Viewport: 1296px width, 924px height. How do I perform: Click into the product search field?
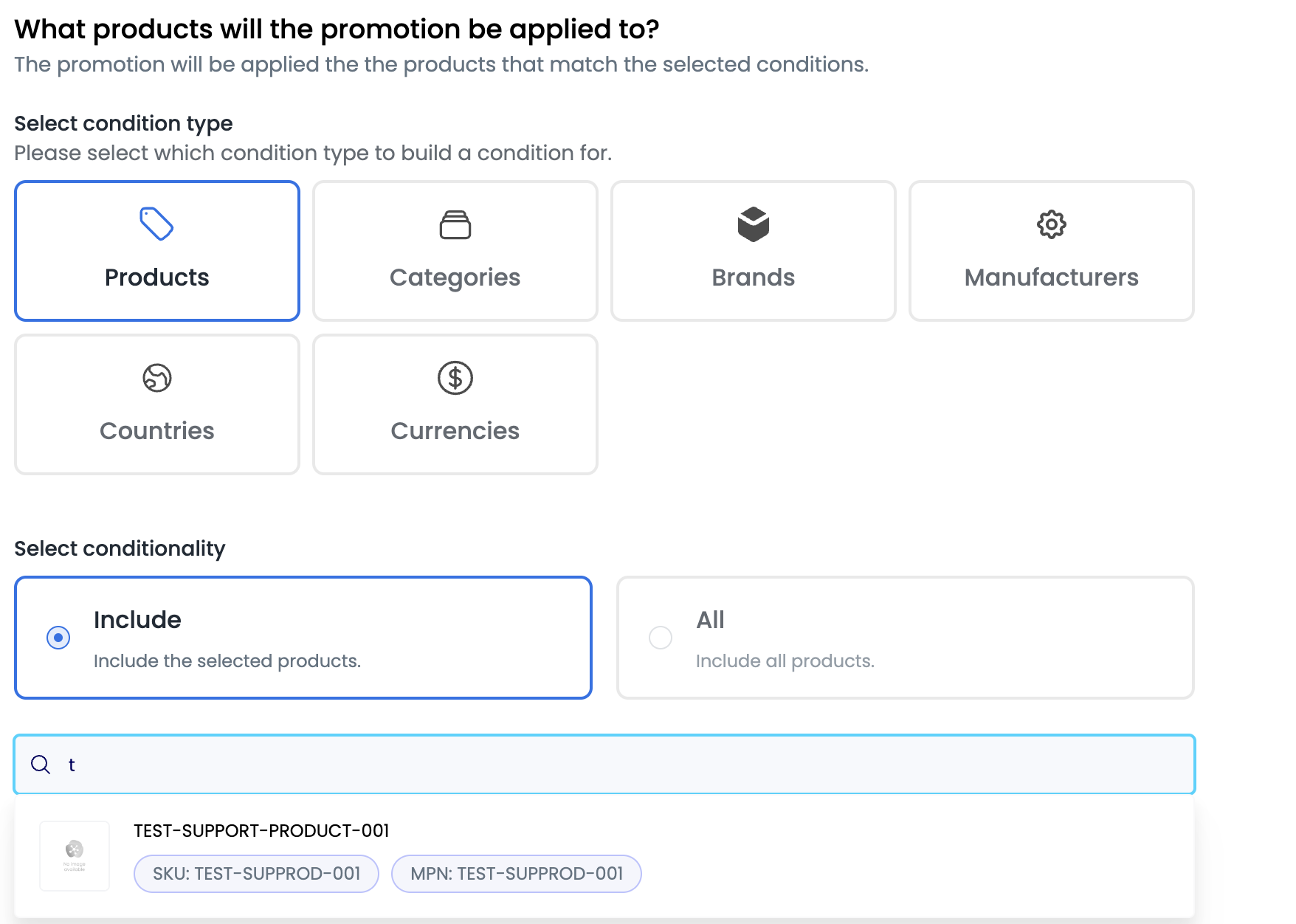pos(604,765)
